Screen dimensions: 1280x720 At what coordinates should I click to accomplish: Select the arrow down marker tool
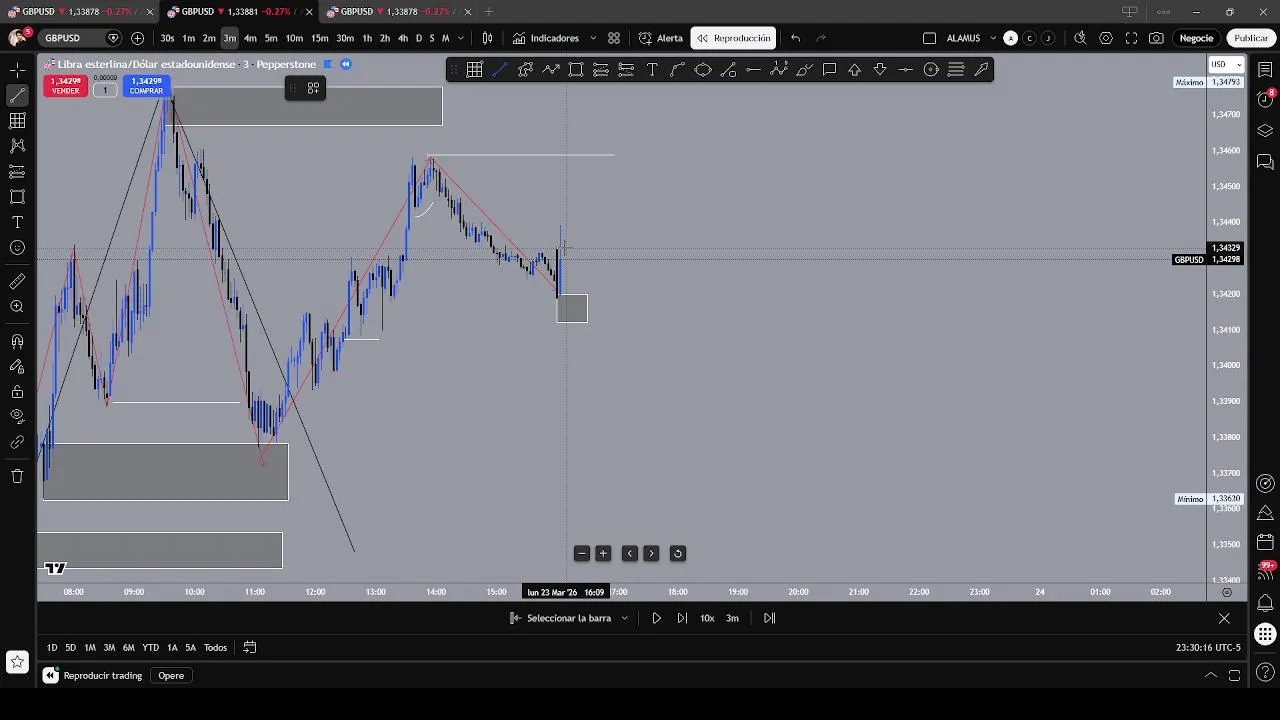tap(880, 69)
